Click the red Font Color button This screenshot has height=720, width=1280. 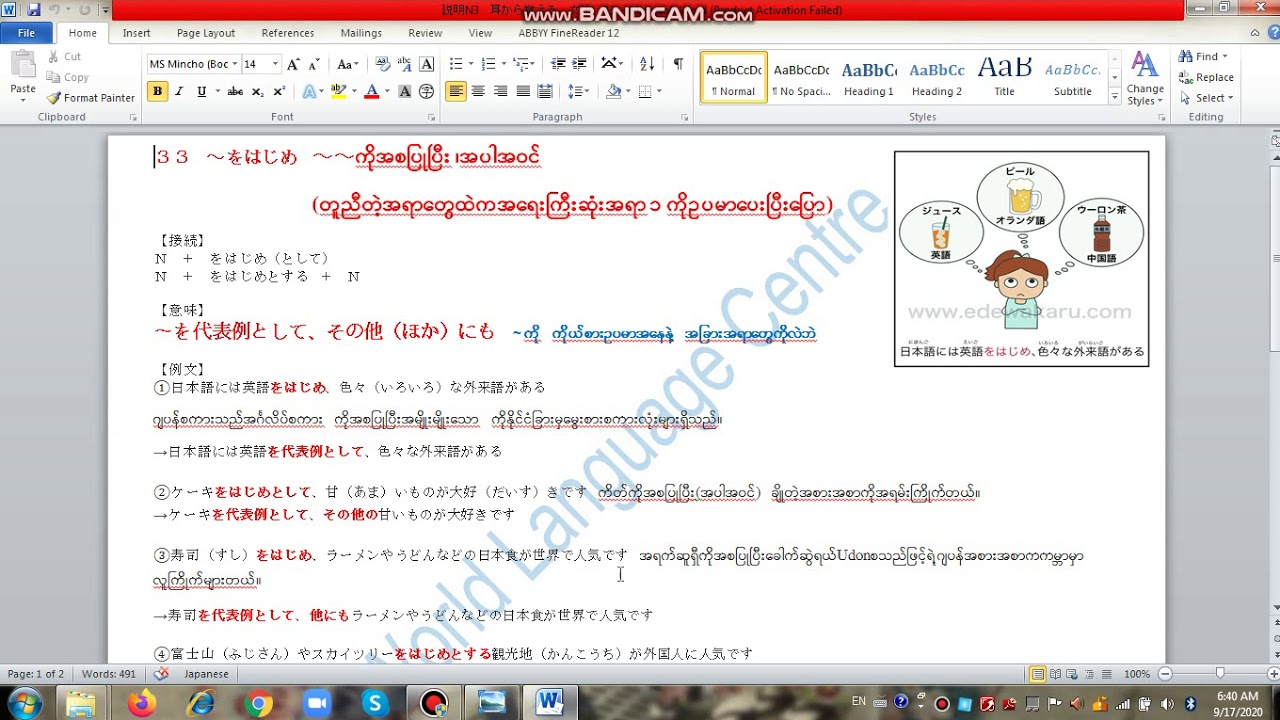tap(371, 91)
